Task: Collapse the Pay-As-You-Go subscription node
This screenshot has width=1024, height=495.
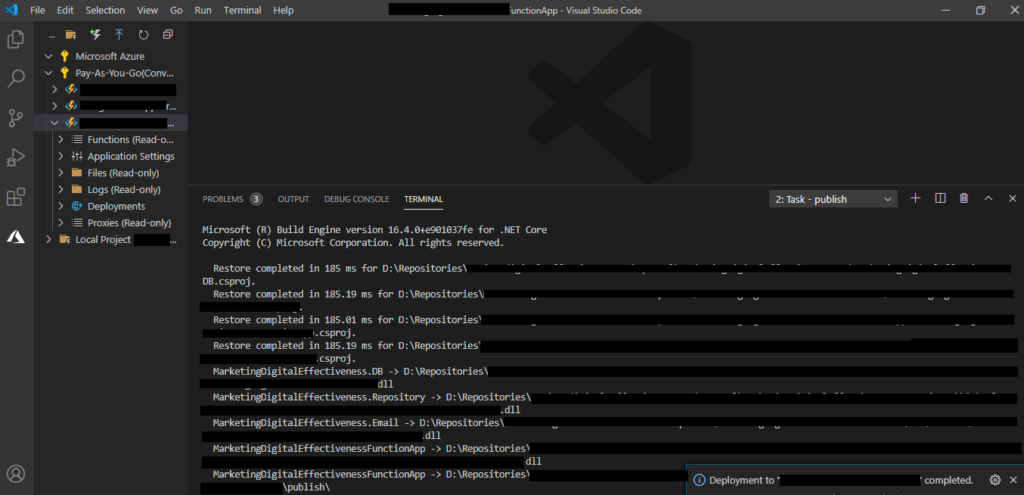Action: coord(48,73)
